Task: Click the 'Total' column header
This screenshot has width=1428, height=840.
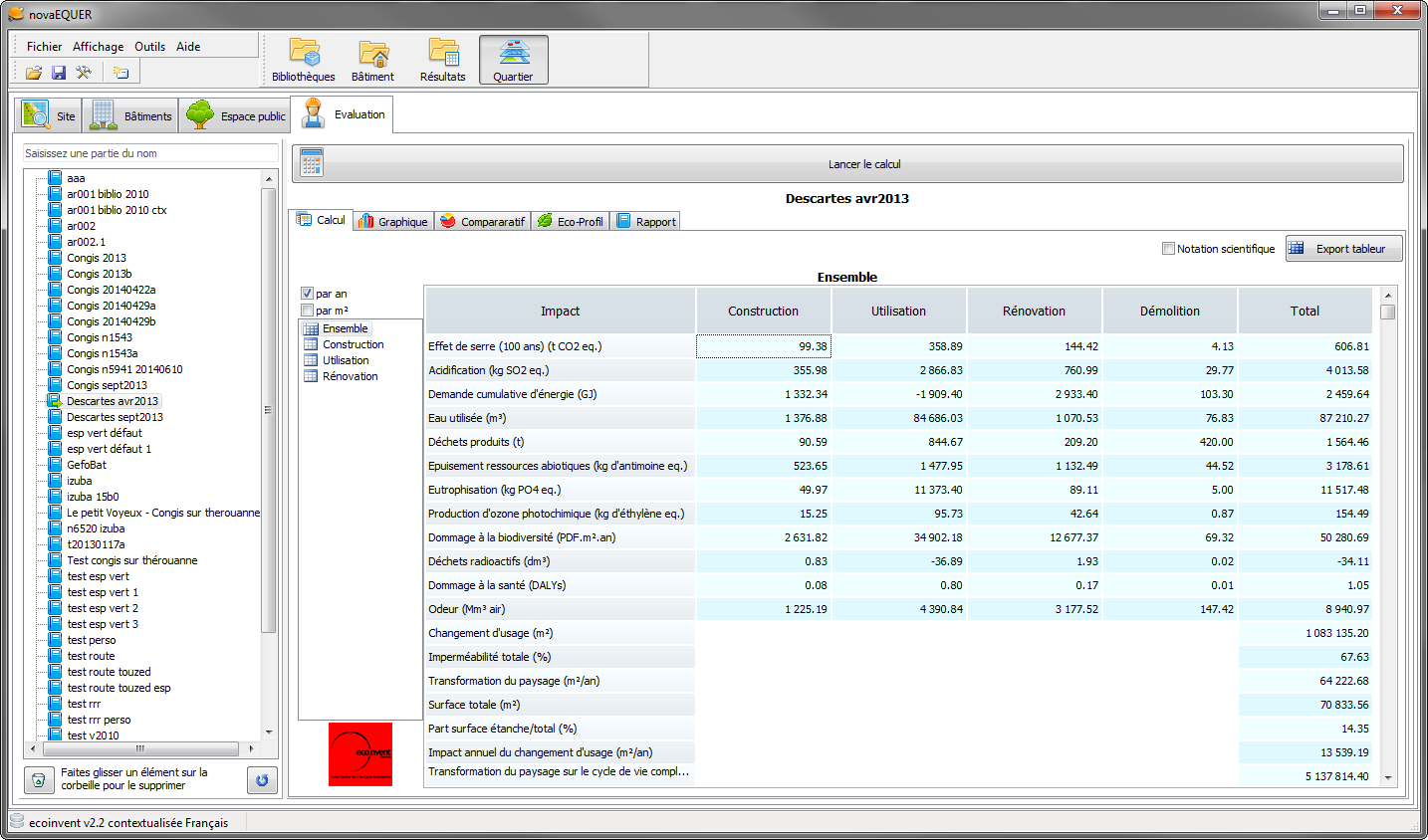Action: click(1305, 311)
